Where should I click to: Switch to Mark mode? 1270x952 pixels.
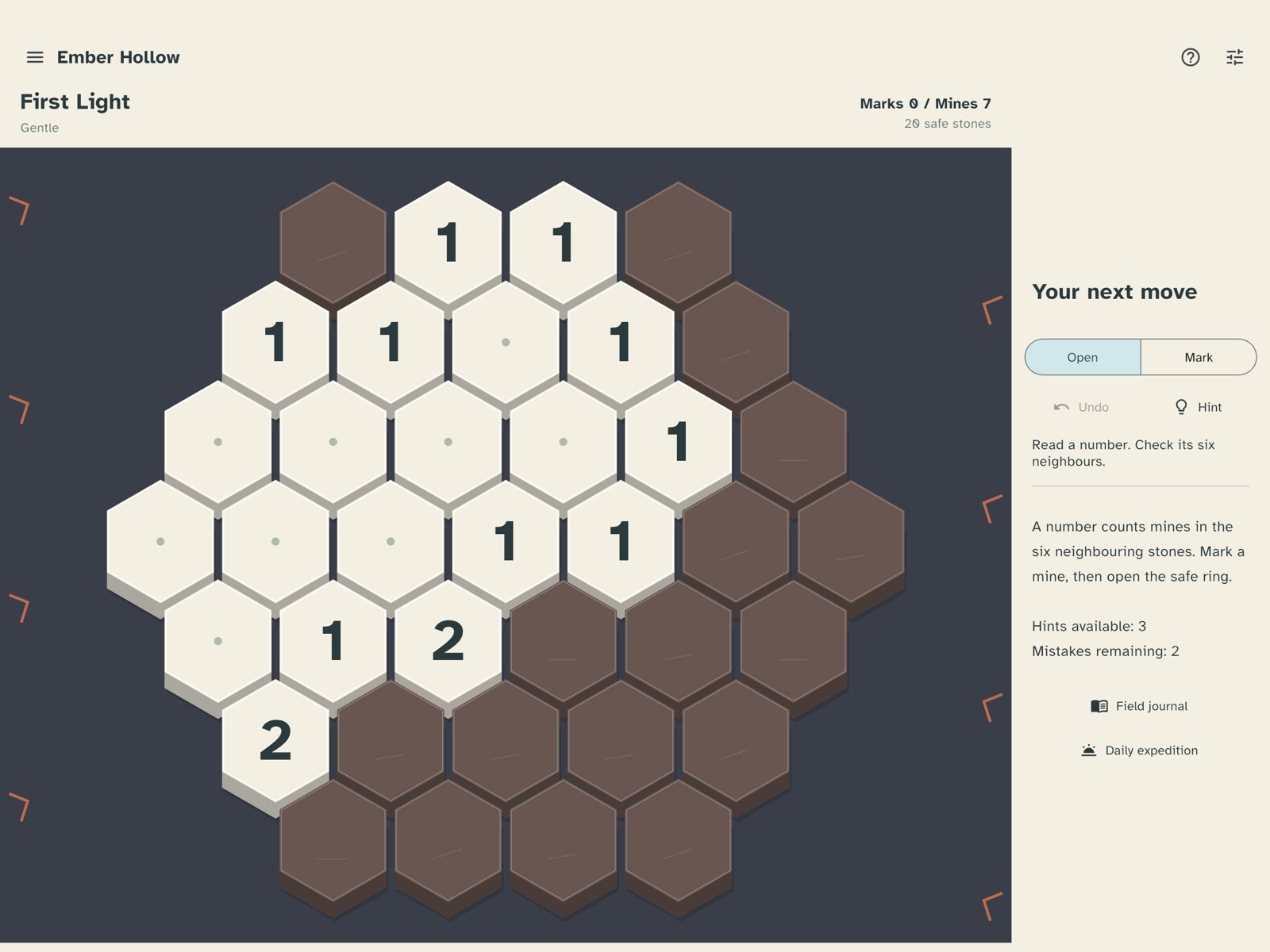1199,357
